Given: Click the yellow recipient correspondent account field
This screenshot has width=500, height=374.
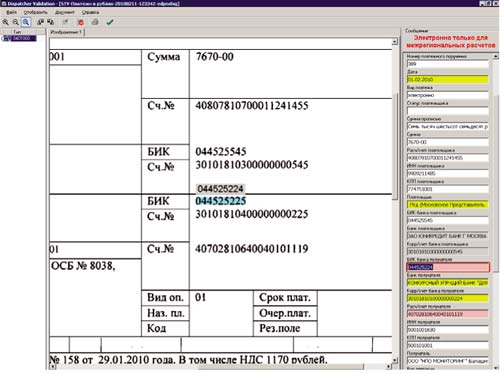Looking at the screenshot, I should 447,298.
